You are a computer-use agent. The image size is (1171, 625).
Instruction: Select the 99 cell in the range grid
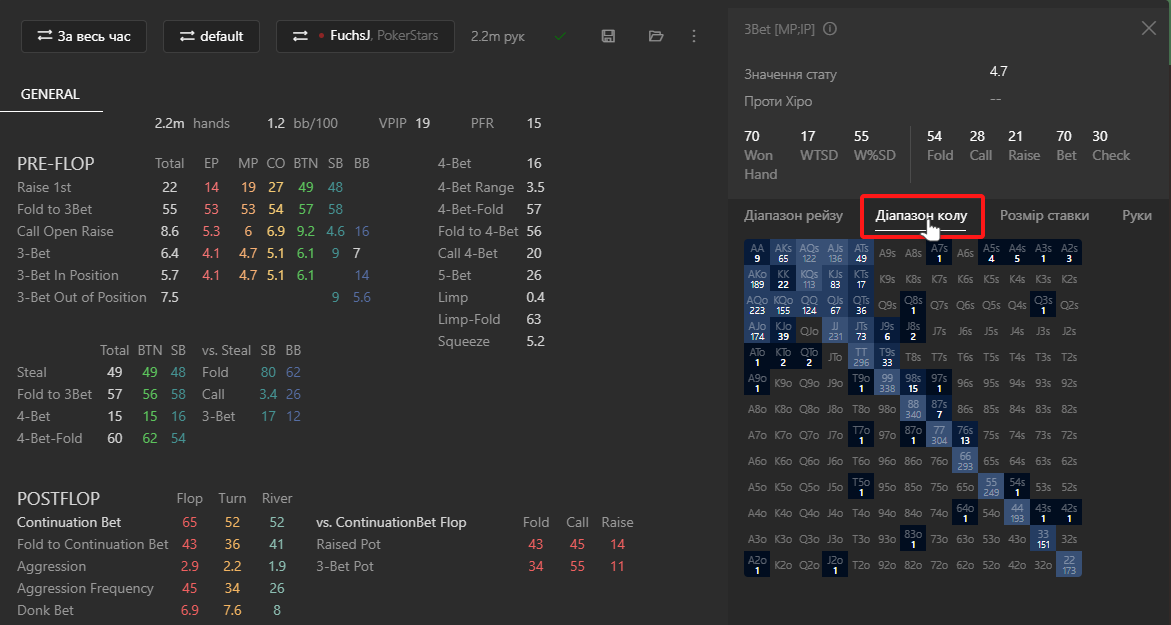[x=887, y=383]
